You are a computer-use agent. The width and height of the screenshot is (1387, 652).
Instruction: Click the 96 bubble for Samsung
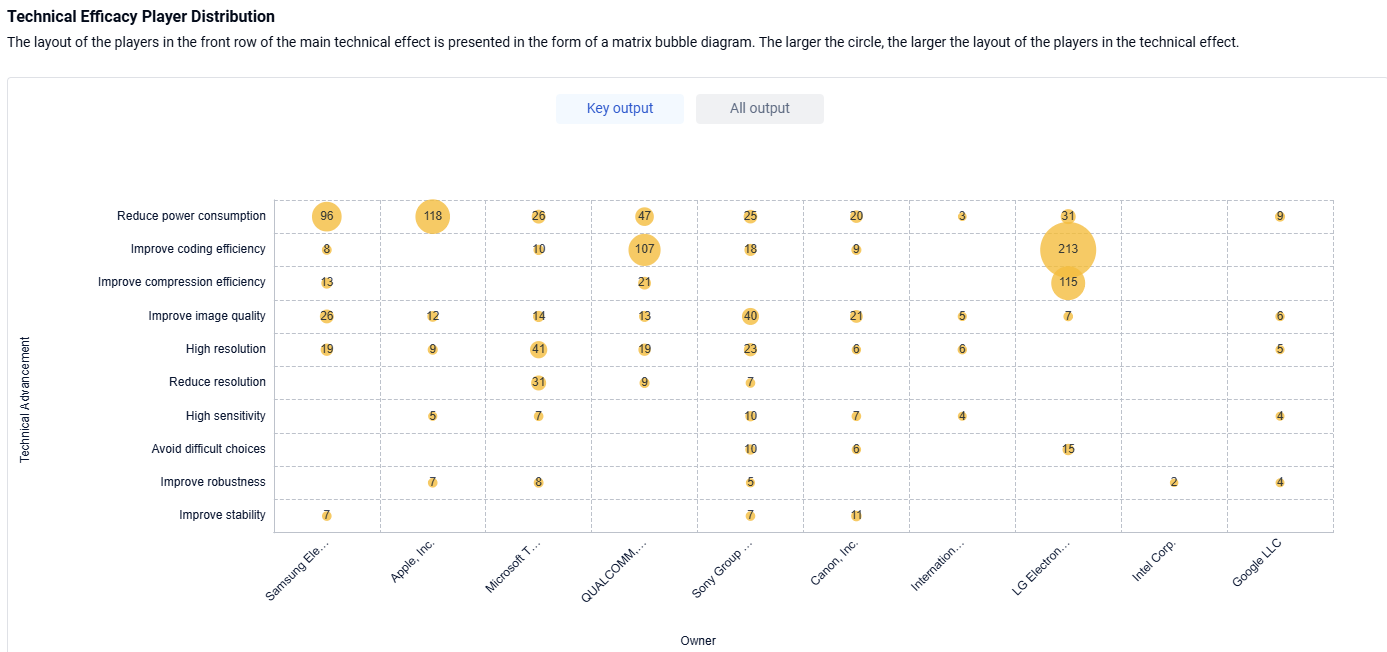(327, 216)
